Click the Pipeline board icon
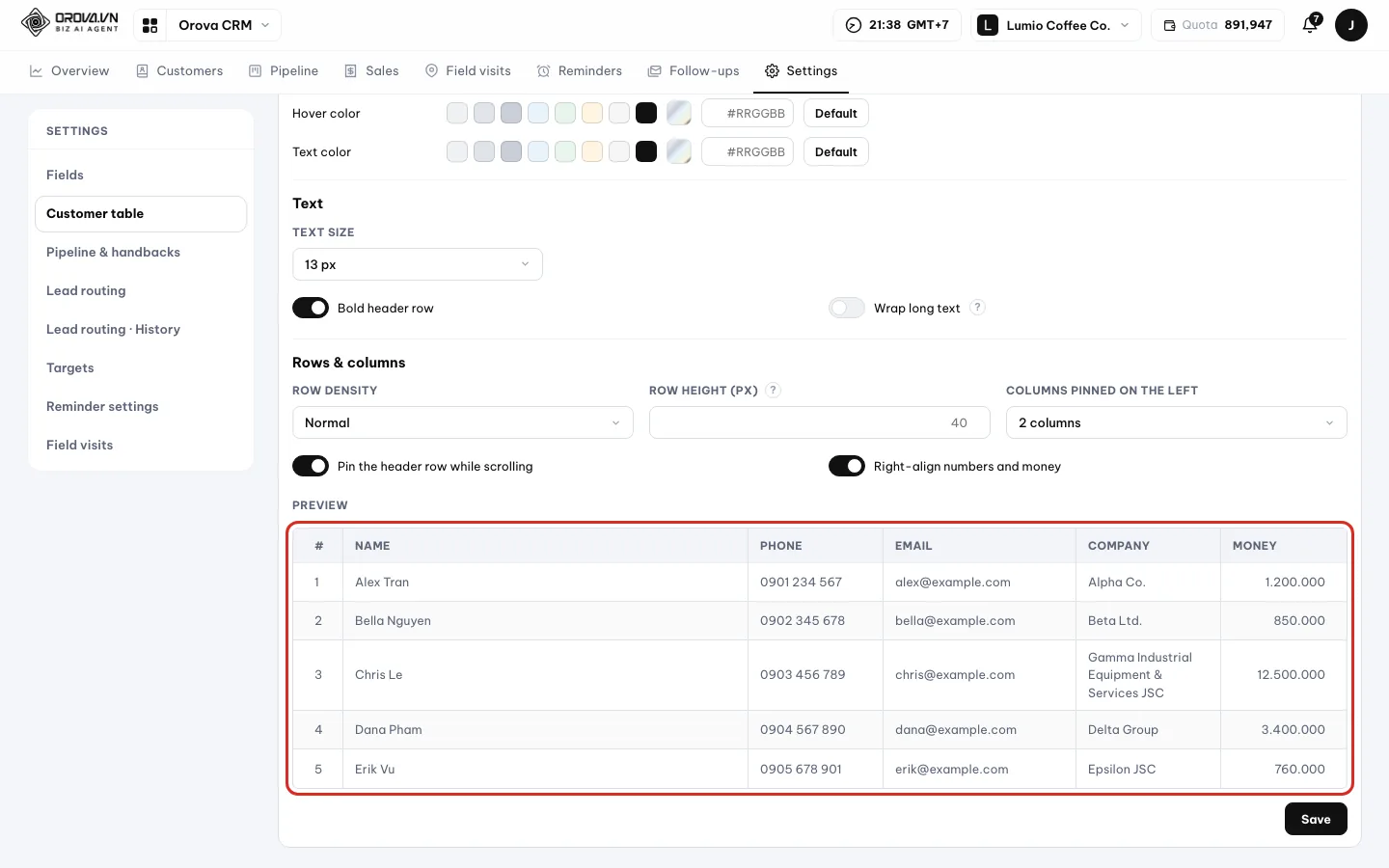Screen dimensions: 1389x868 click(x=255, y=70)
